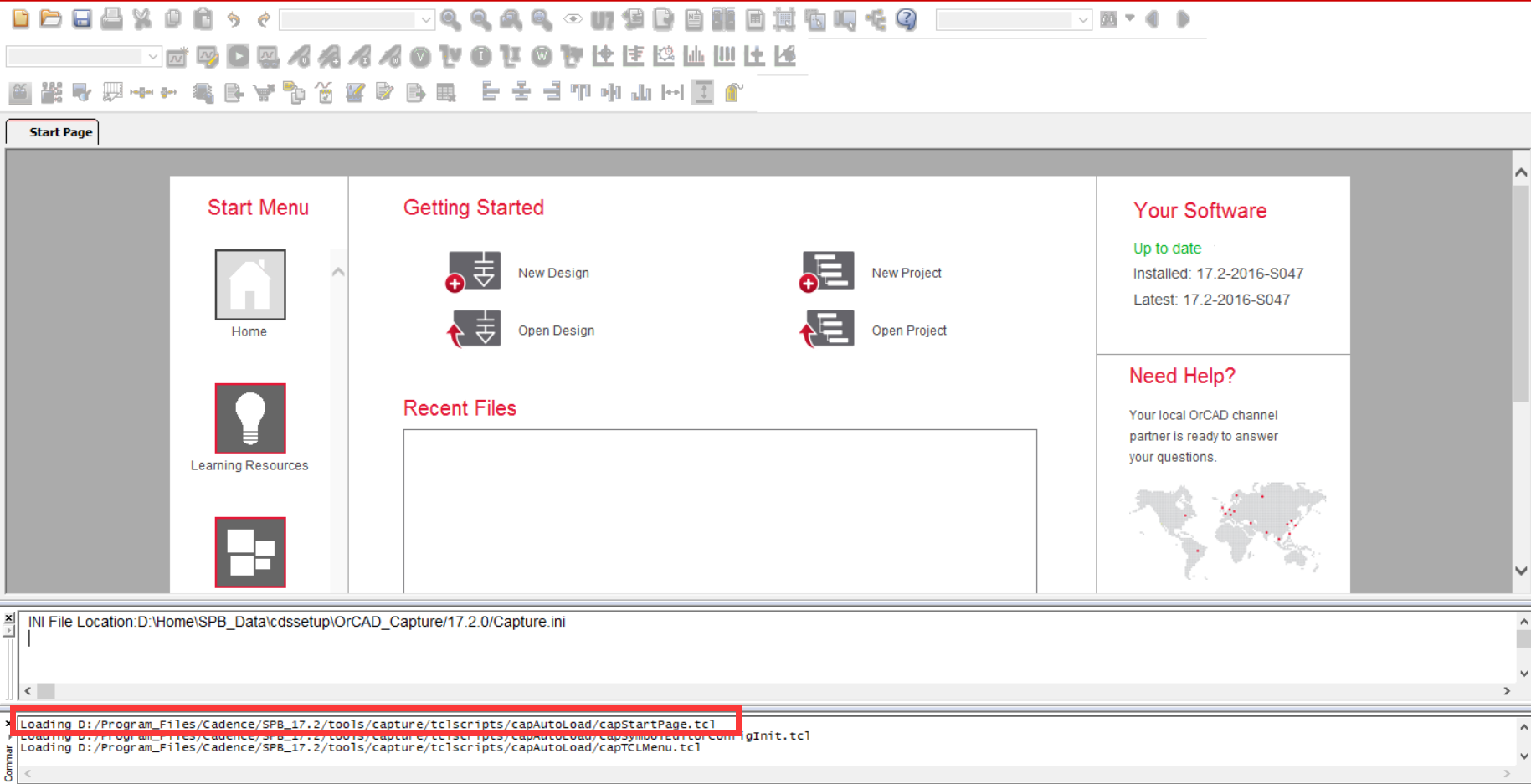Image resolution: width=1531 pixels, height=784 pixels.
Task: Click the INI File Location log line
Action: pyautogui.click(x=296, y=622)
